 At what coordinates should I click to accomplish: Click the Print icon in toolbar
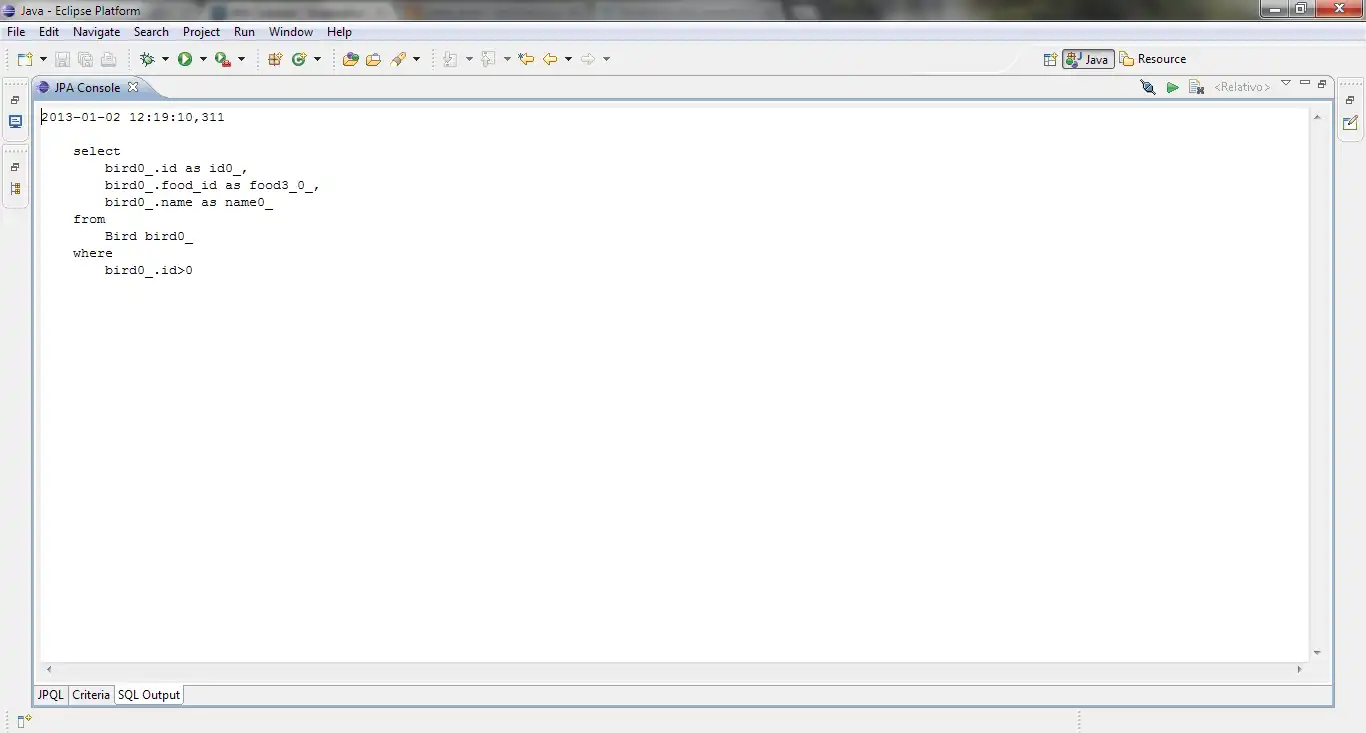pos(108,59)
